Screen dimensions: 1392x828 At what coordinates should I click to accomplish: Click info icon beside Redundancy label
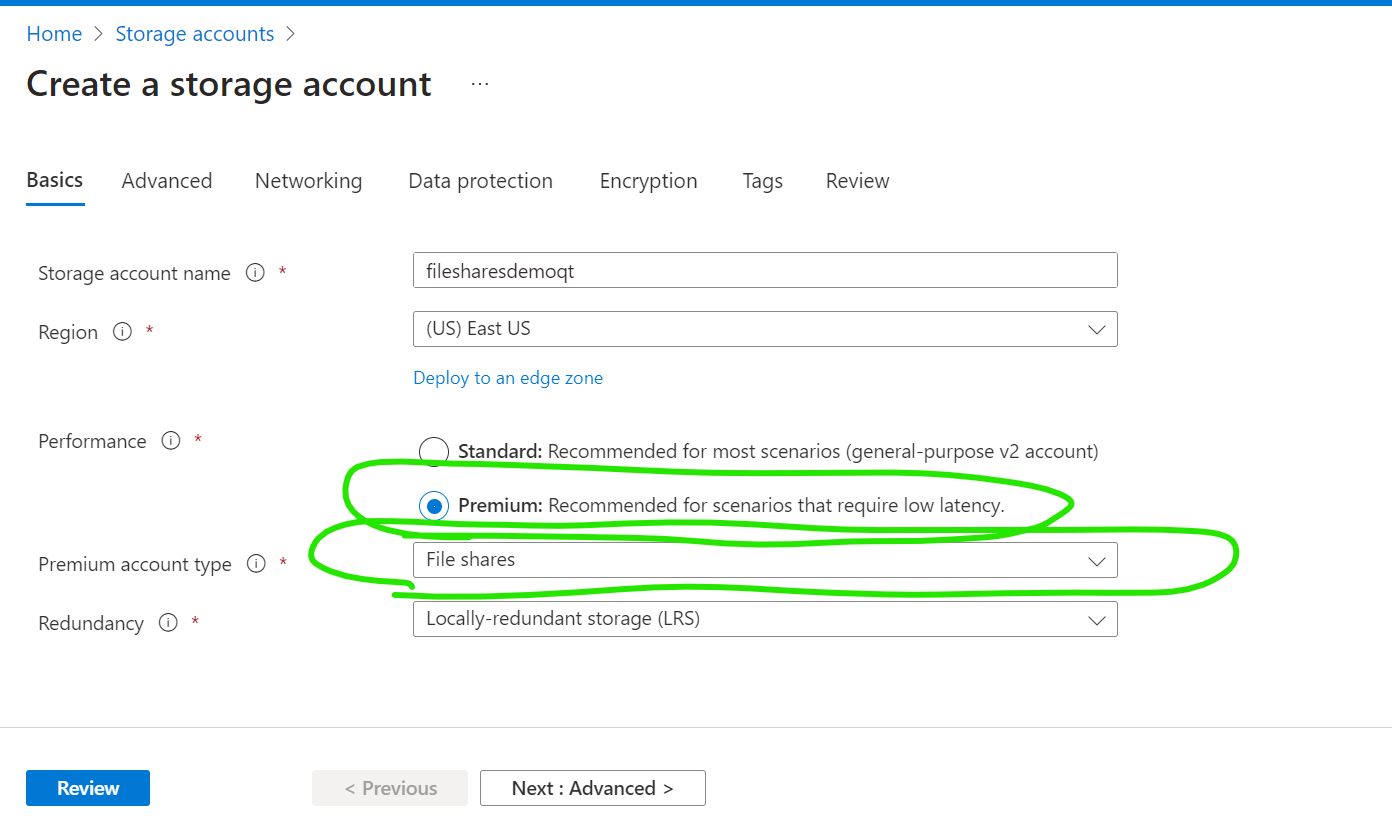click(x=168, y=623)
